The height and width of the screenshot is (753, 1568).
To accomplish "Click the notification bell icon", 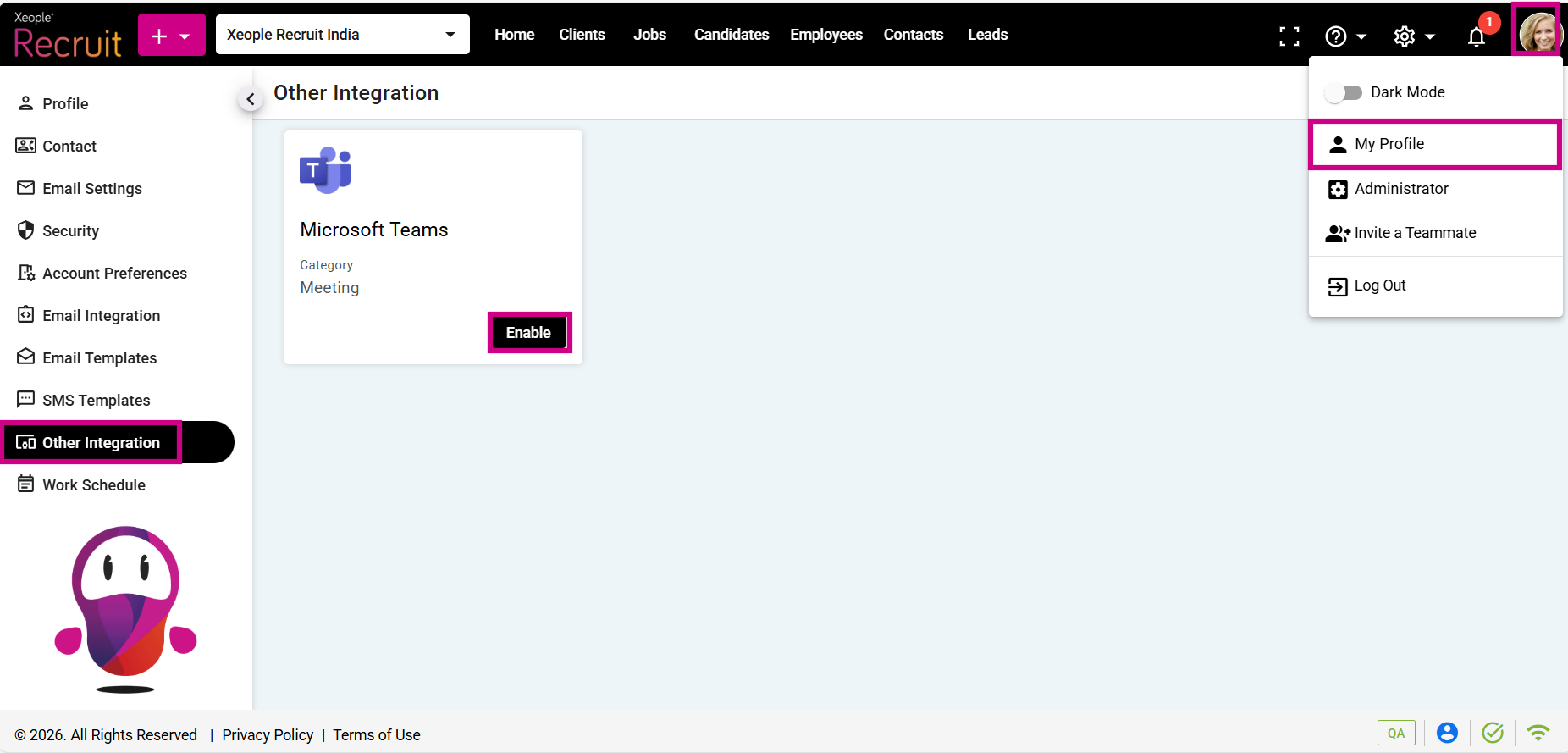I will click(x=1477, y=36).
